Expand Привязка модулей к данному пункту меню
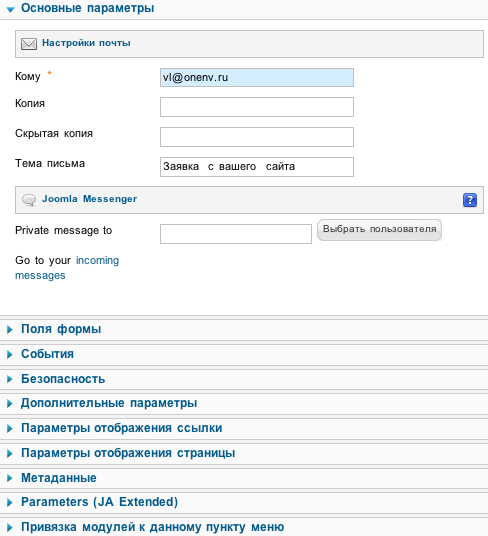This screenshot has width=488, height=536. 244,527
